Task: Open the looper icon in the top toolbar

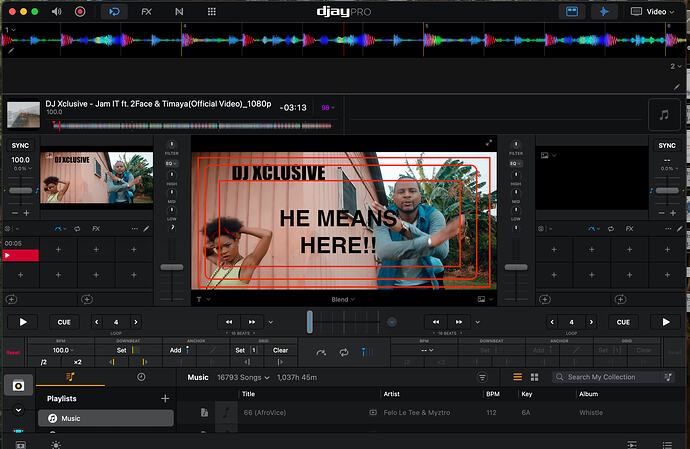Action: (x=179, y=12)
